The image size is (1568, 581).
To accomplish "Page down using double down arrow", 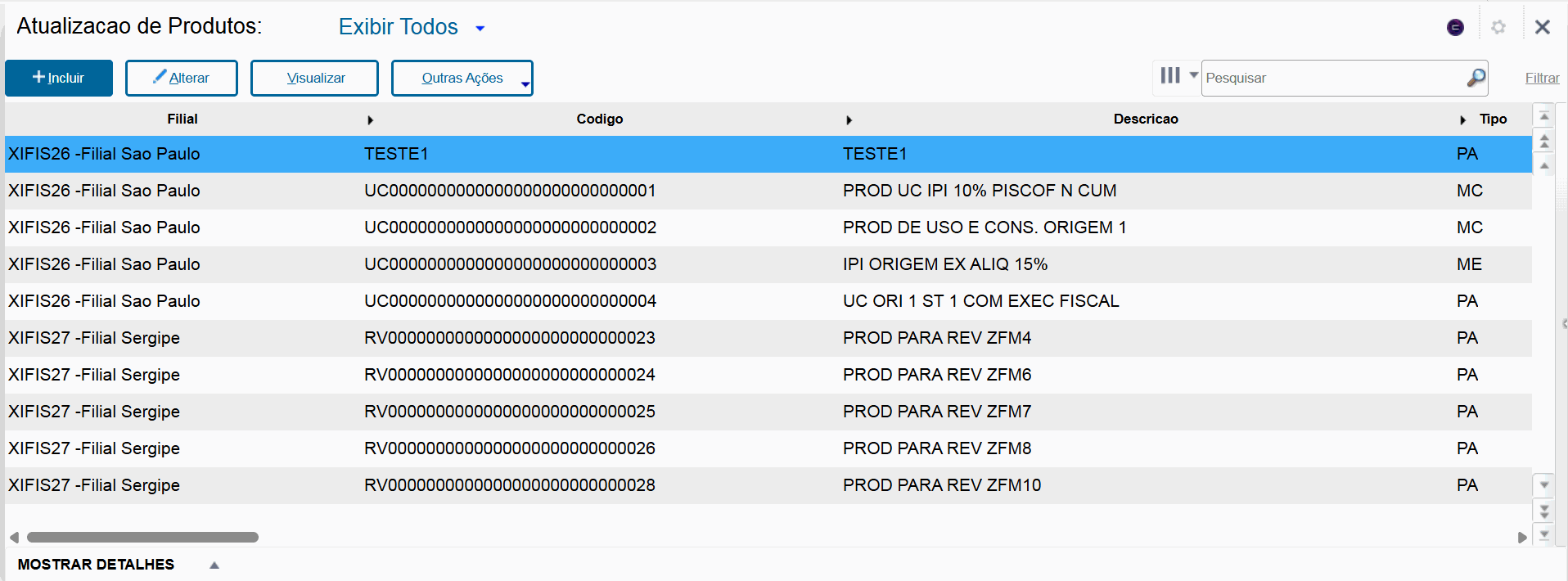I will 1544,511.
